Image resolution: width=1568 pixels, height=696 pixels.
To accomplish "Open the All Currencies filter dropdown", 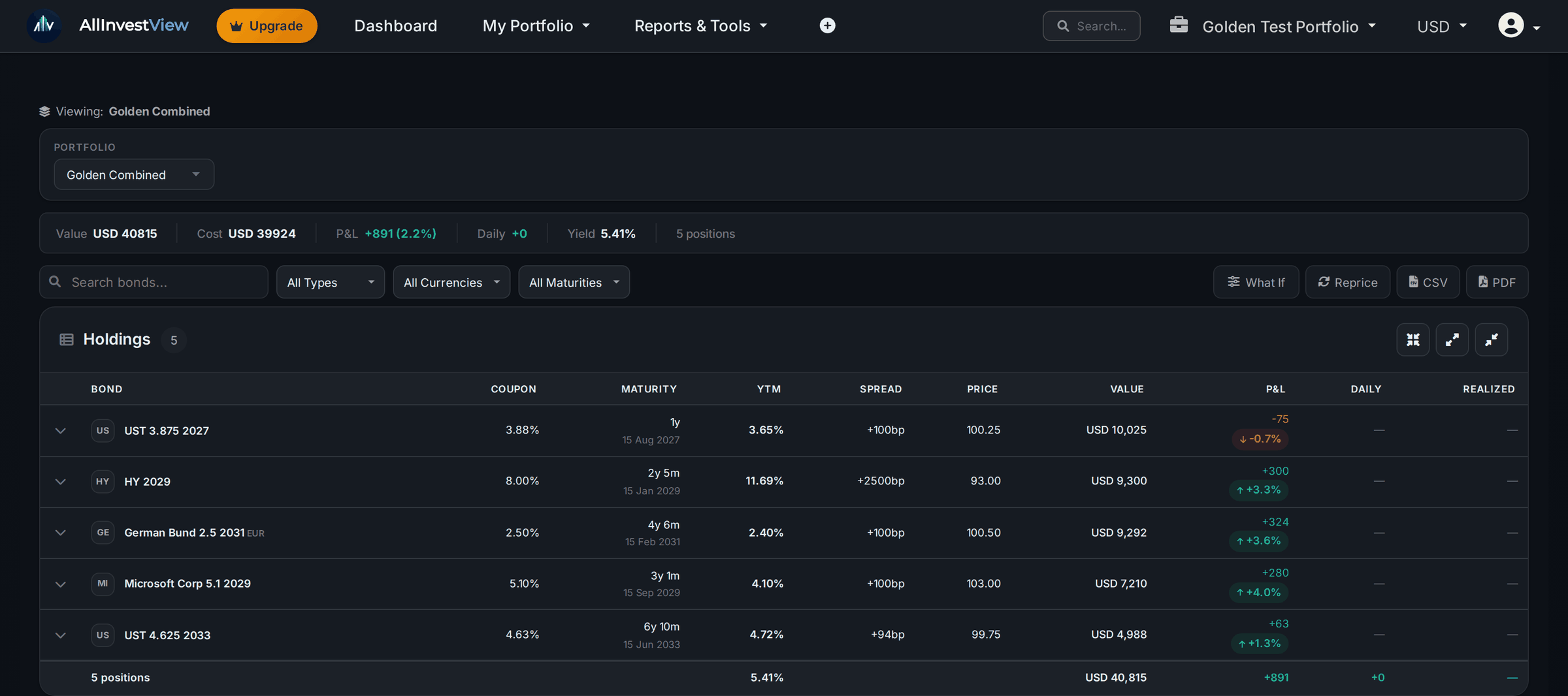I will 451,282.
